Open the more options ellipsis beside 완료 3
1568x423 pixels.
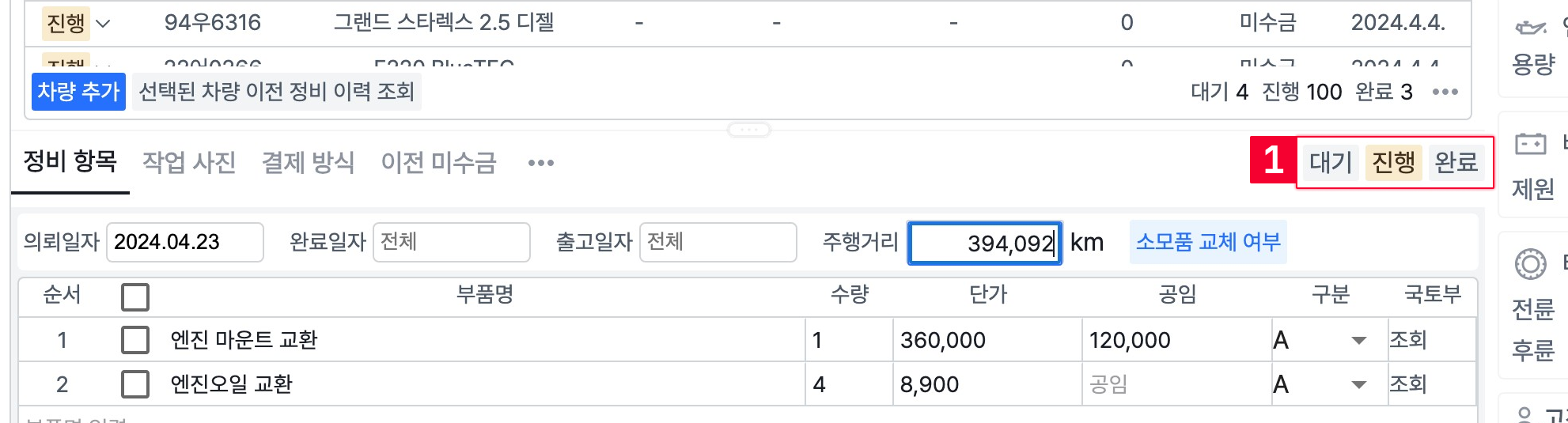(1445, 92)
